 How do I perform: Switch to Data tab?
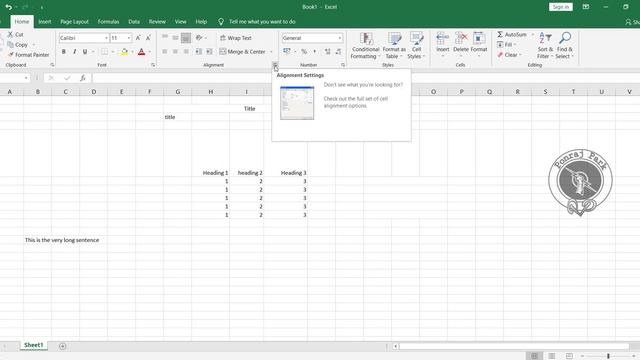[x=134, y=22]
